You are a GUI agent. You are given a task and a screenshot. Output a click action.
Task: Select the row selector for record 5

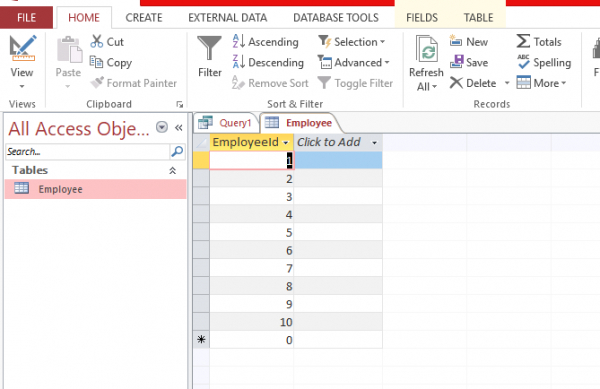tap(201, 232)
